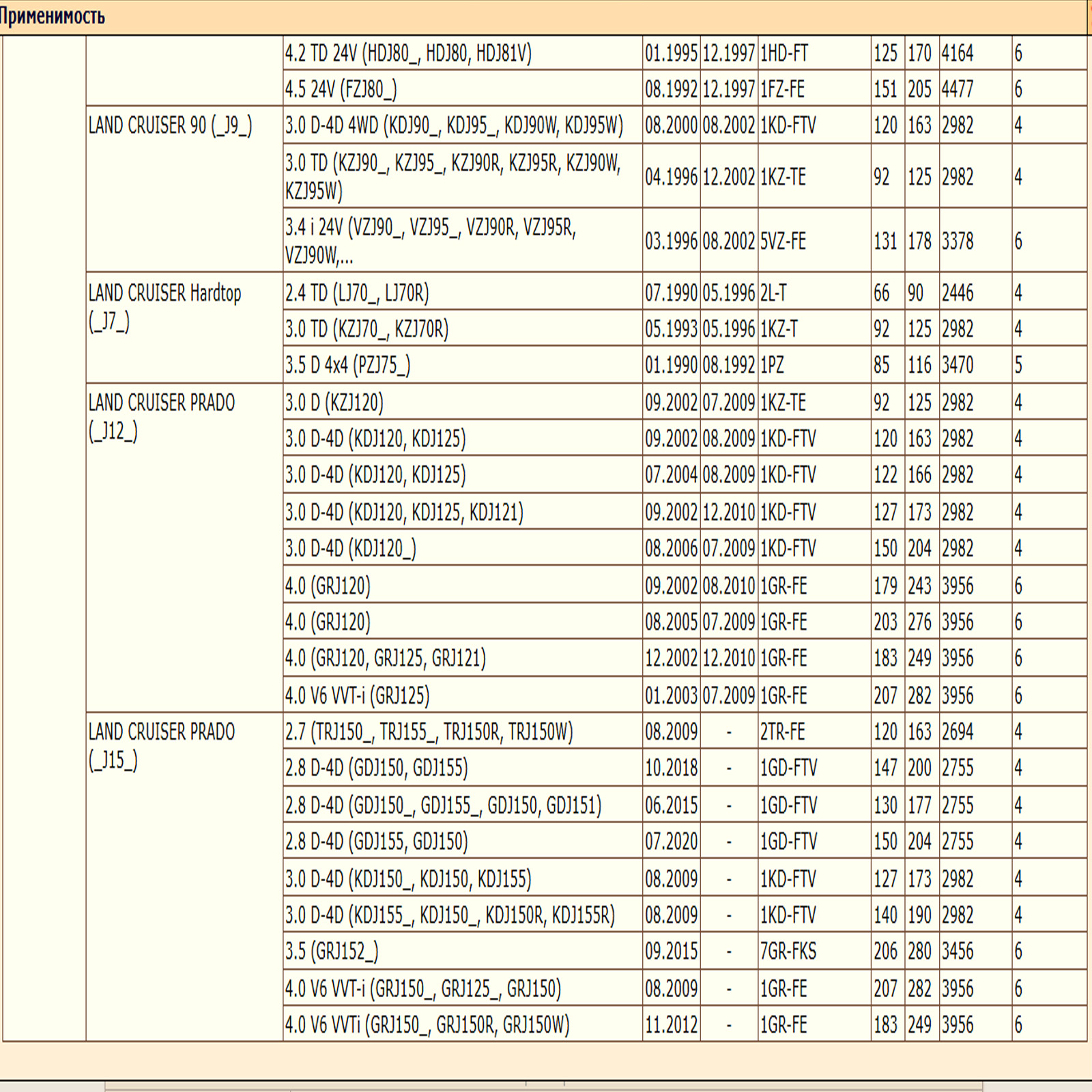The height and width of the screenshot is (1092, 1092).
Task: Select the 2.4 TD (LJ70_, LJ70R) row
Action: coord(357,293)
